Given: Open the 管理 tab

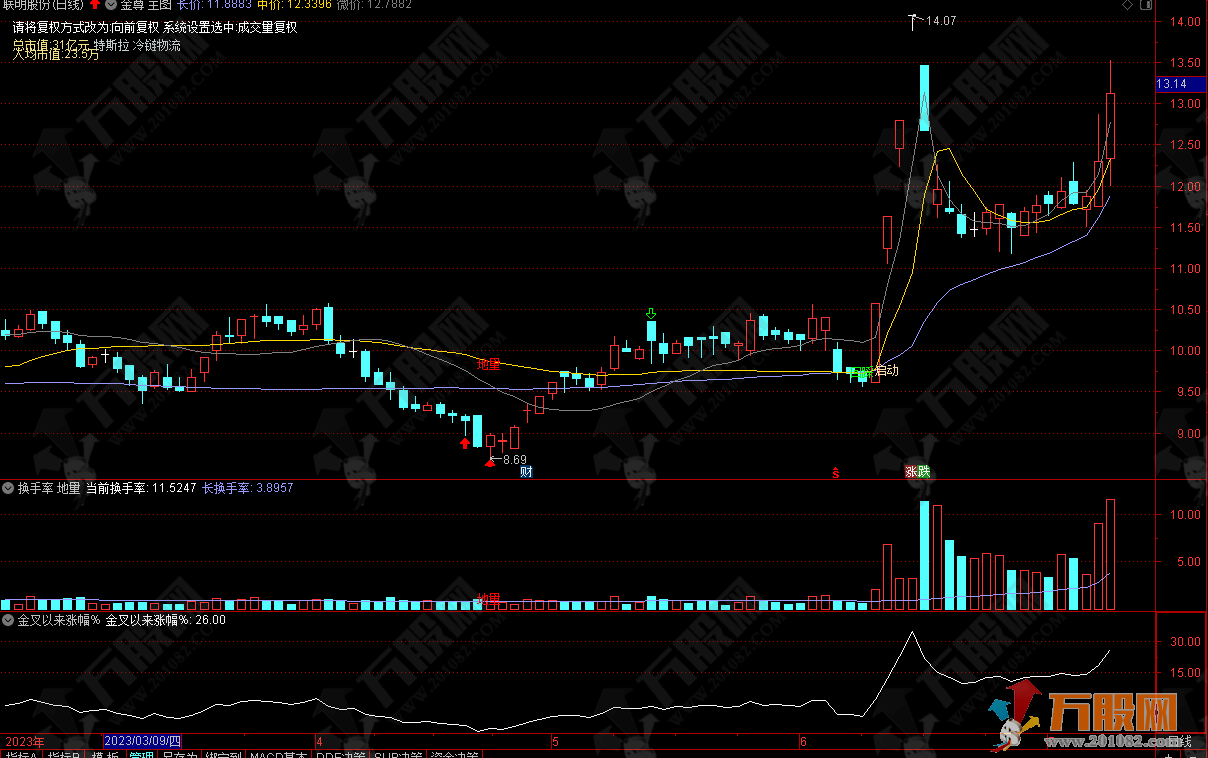Looking at the screenshot, I should [x=142, y=753].
